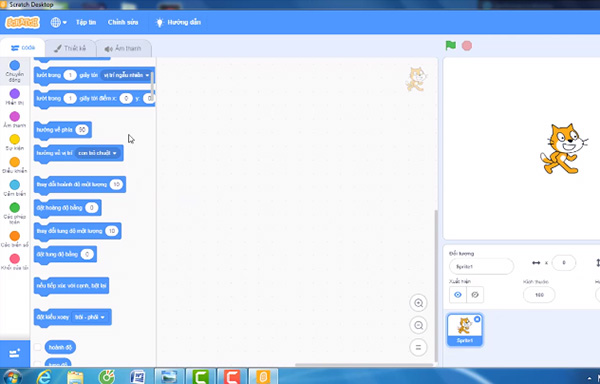Select Âm thanh magenta category circle
The width and height of the screenshot is (600, 384).
(15, 116)
